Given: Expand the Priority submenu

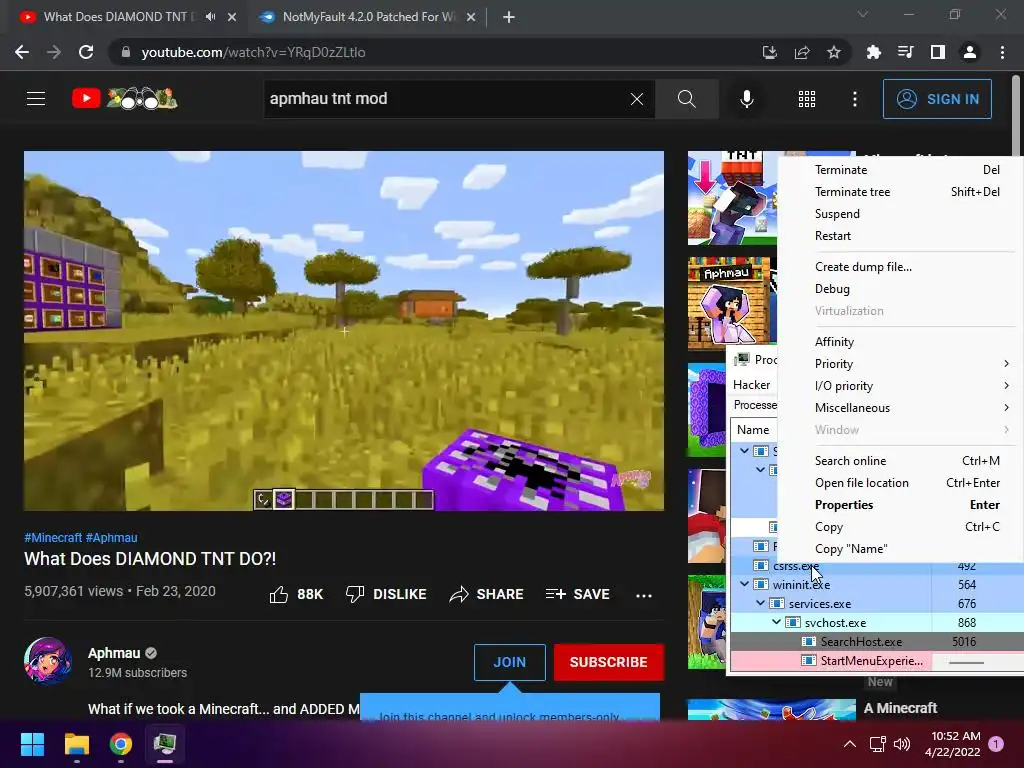Looking at the screenshot, I should tap(900, 364).
